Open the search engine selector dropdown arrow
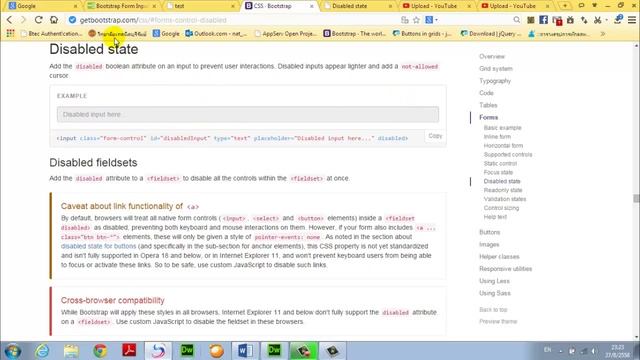Viewport: 640px width, 360px height. pos(437,20)
